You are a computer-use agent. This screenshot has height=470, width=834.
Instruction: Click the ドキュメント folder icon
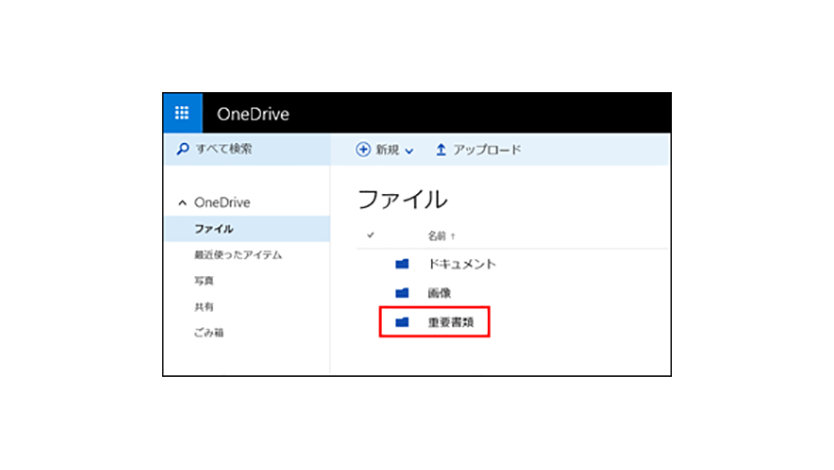coord(402,264)
